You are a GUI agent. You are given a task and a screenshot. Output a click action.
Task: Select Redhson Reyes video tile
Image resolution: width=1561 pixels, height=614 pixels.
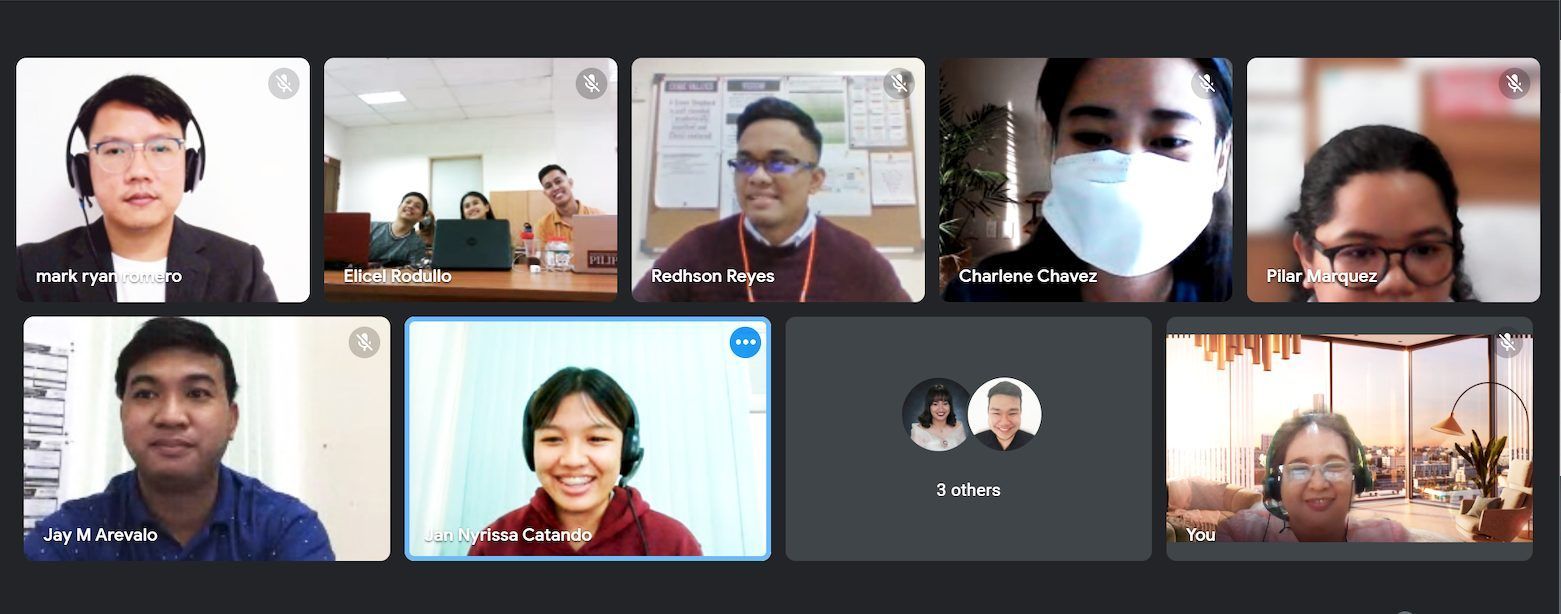778,180
